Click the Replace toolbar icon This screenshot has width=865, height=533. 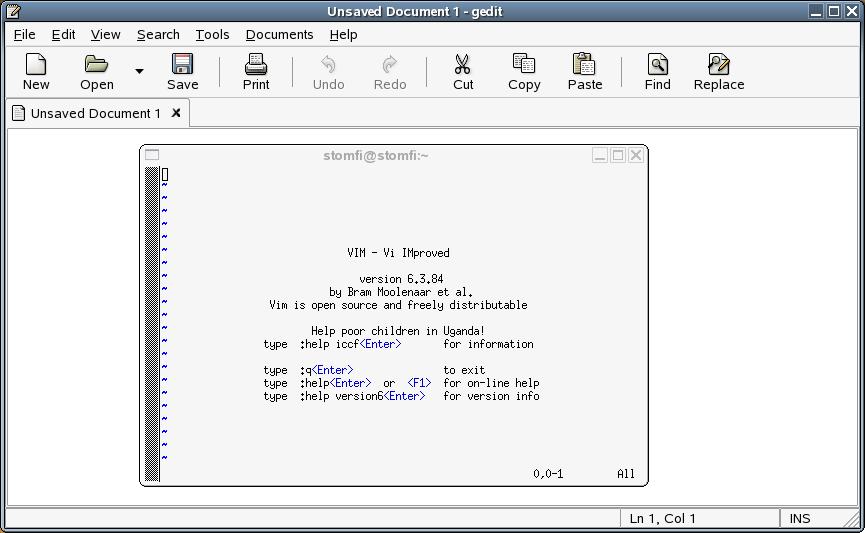(x=718, y=66)
